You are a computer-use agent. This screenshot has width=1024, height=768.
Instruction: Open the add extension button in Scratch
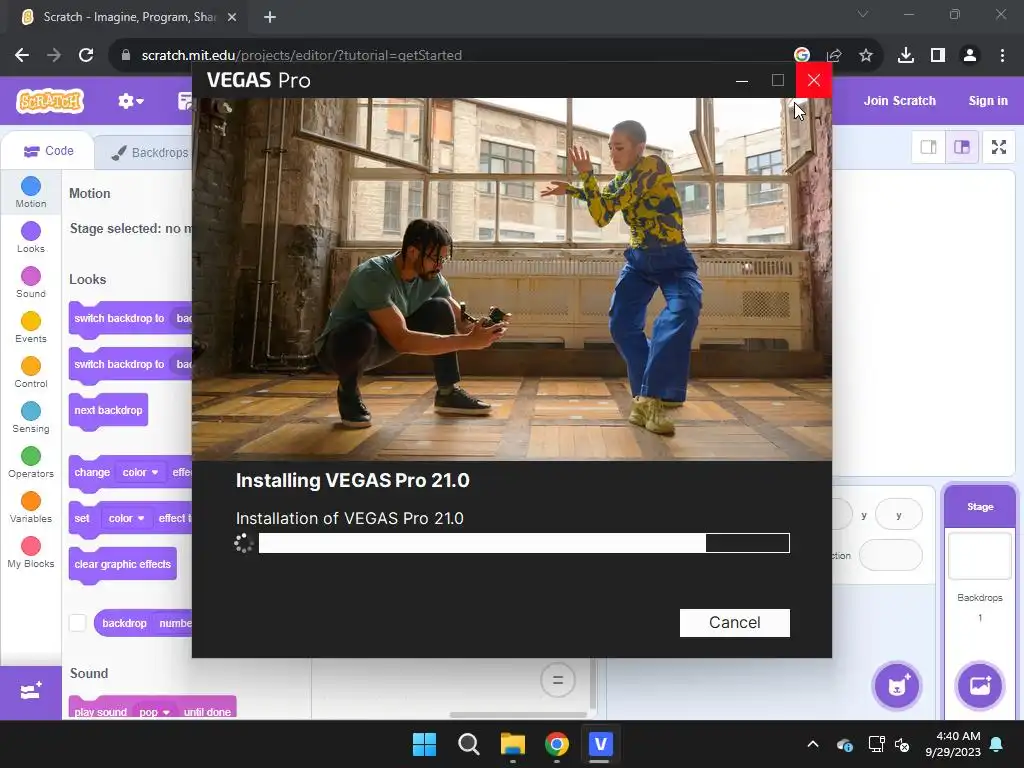click(31, 692)
